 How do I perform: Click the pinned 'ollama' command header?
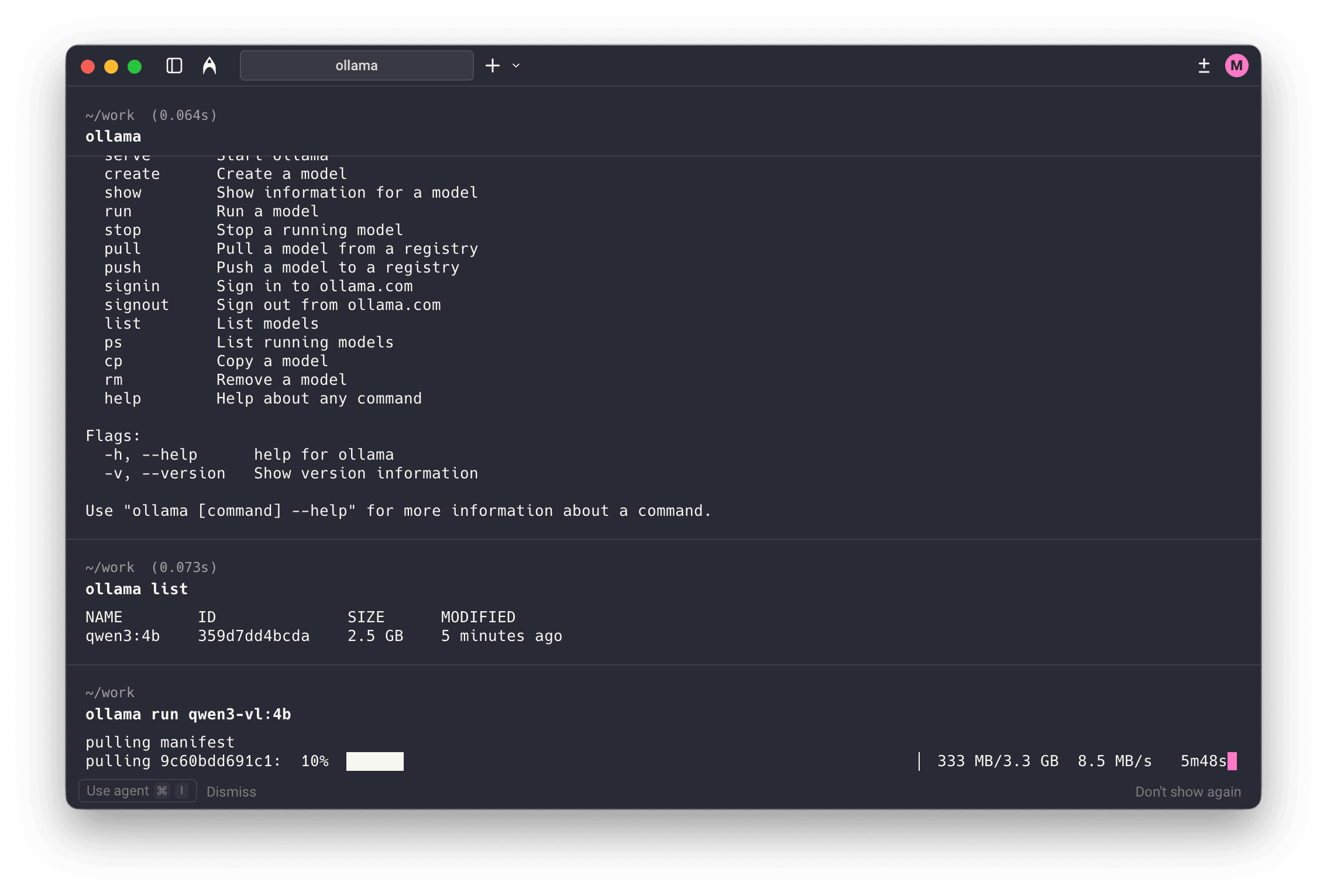tap(113, 136)
